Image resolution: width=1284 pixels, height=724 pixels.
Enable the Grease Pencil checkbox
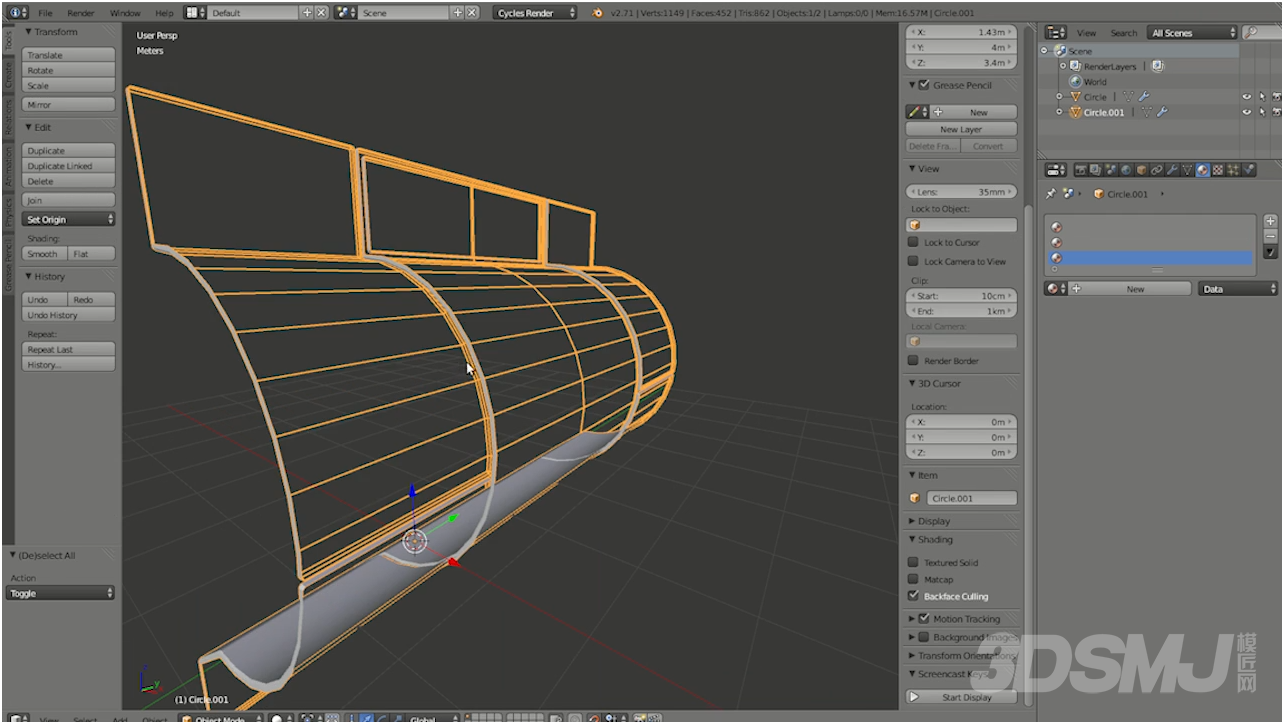point(924,85)
